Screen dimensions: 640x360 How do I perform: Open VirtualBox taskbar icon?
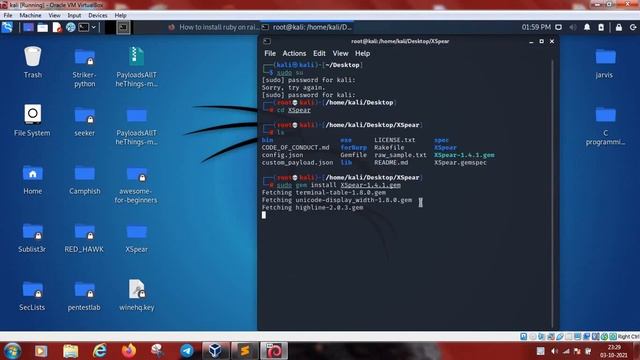tap(215, 351)
